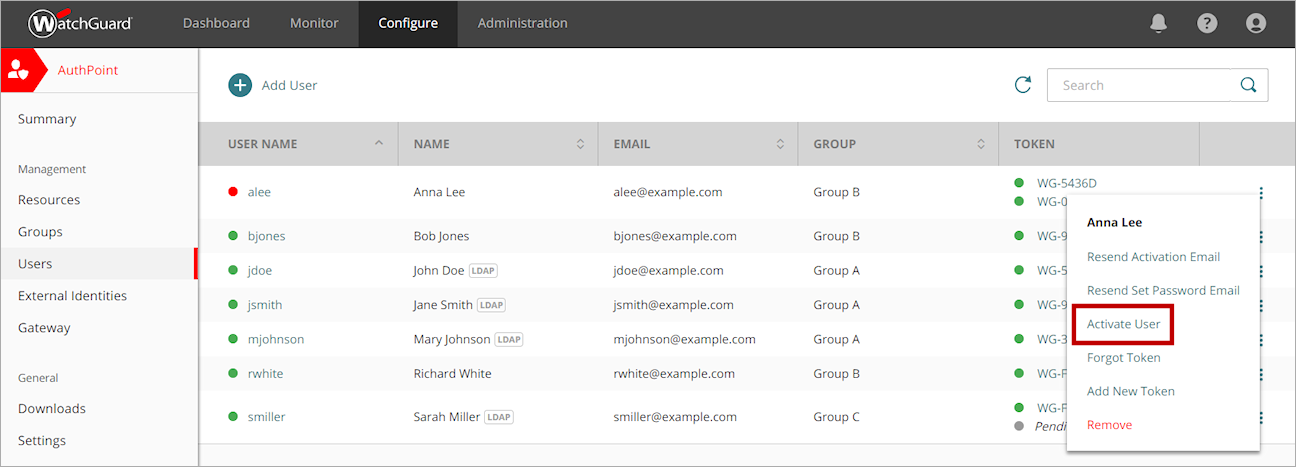Sort table by Email column arrows

click(x=780, y=144)
